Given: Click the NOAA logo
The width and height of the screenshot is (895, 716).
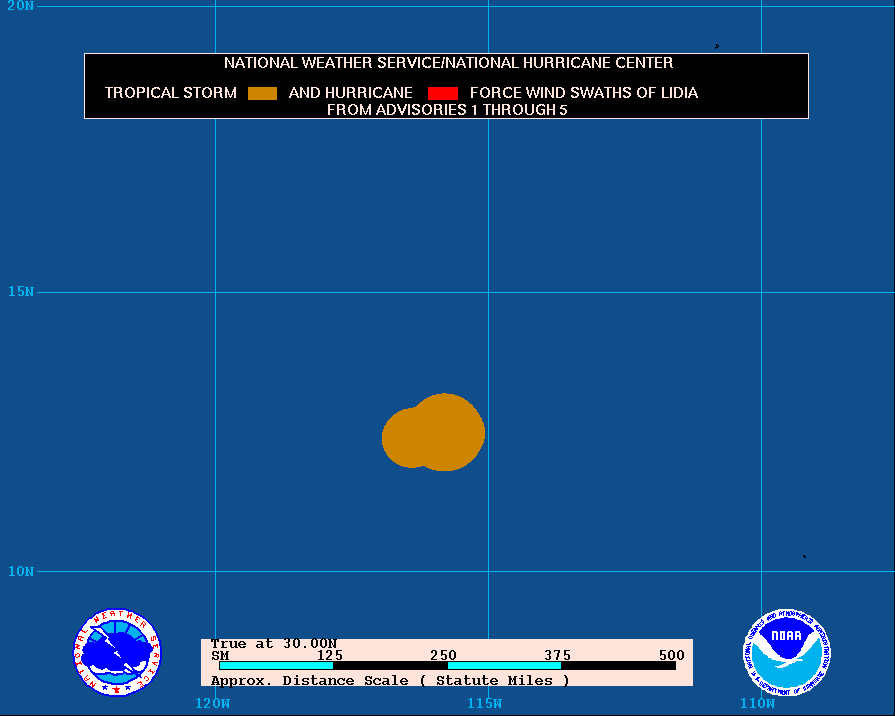Looking at the screenshot, I should coord(787,652).
